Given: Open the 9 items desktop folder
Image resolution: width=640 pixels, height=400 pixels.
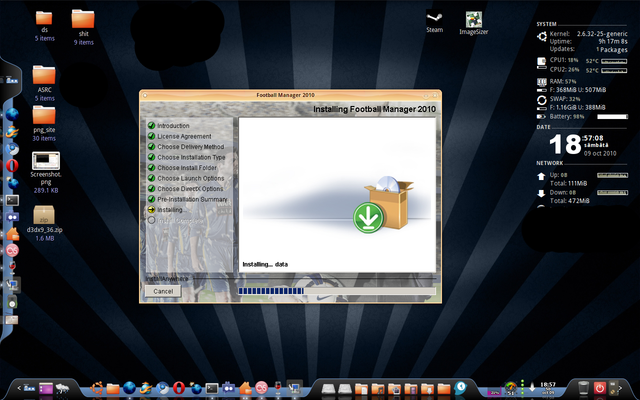Looking at the screenshot, I should pos(83,19).
